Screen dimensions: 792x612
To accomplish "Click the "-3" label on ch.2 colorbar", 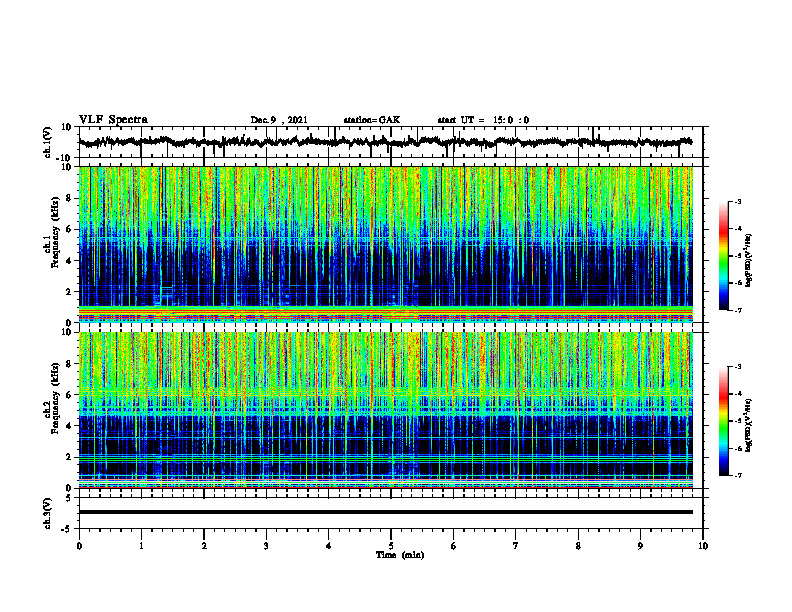I will 738,367.
